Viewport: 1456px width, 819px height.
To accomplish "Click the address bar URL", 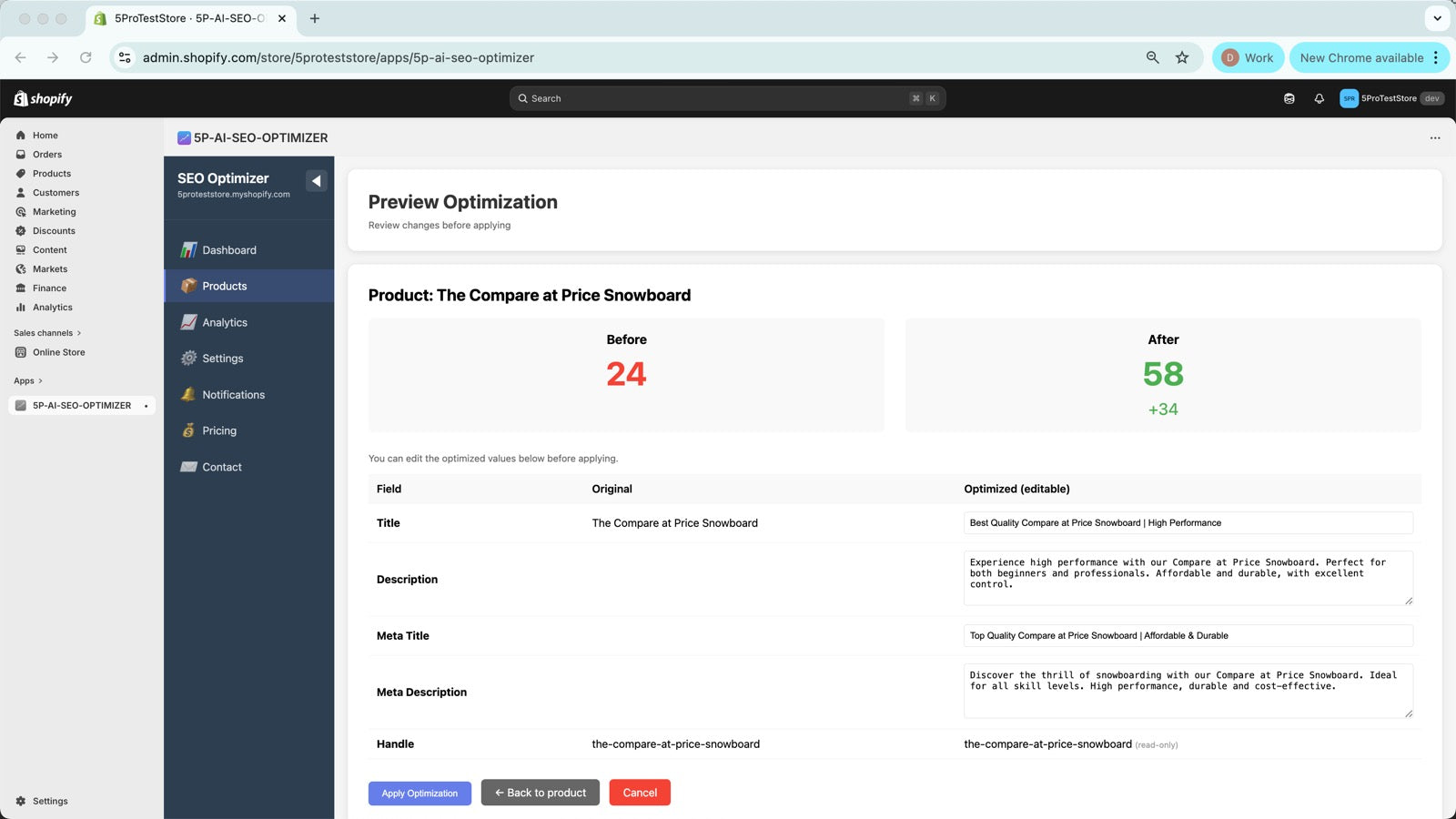I will (339, 57).
